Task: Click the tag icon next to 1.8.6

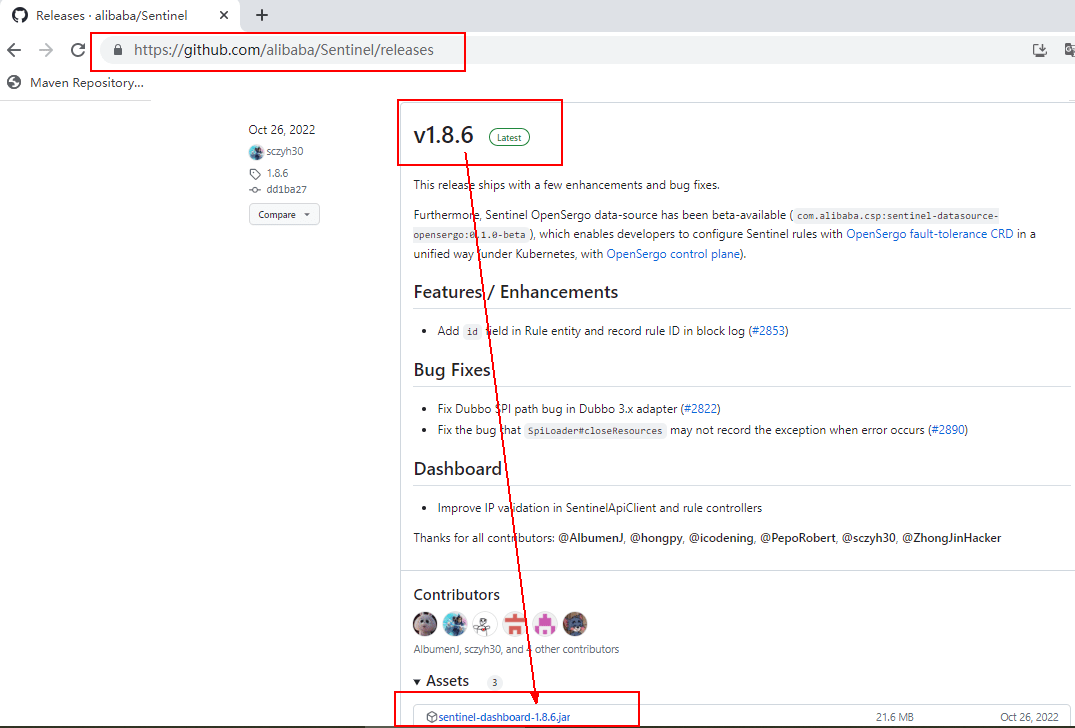Action: point(256,173)
